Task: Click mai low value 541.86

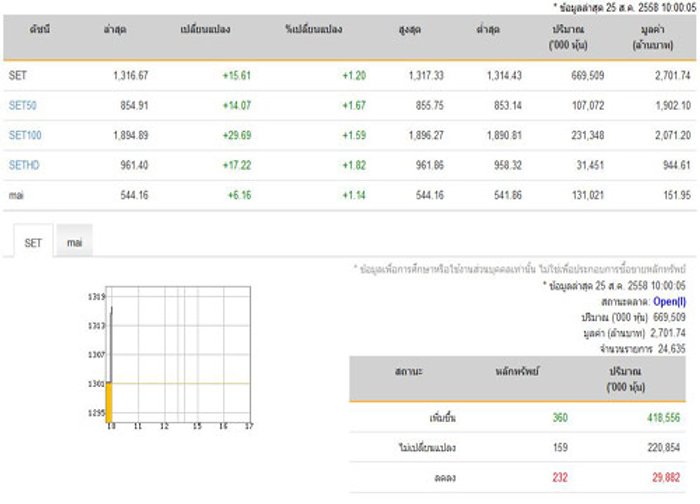Action: (x=508, y=195)
